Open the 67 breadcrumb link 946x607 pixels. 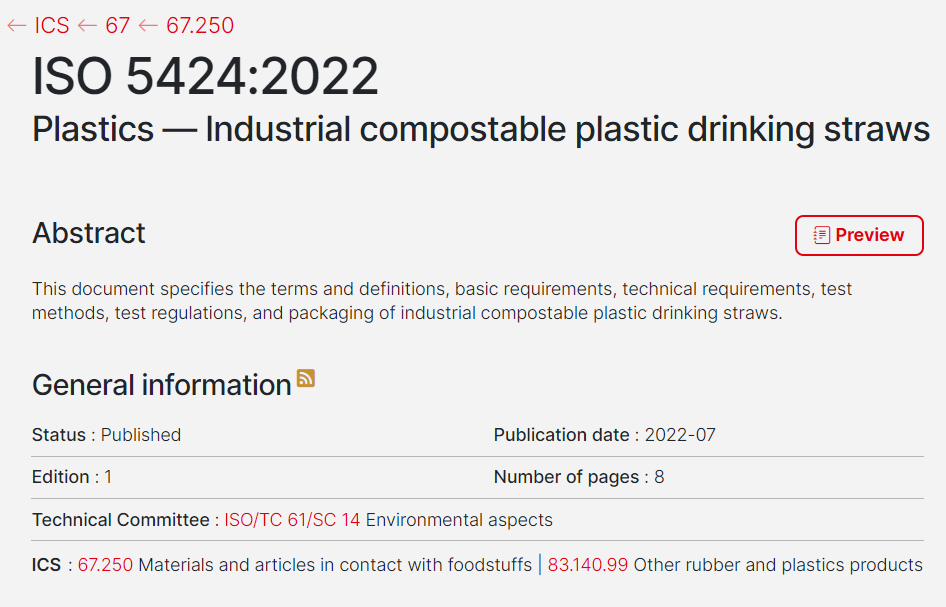pyautogui.click(x=117, y=26)
